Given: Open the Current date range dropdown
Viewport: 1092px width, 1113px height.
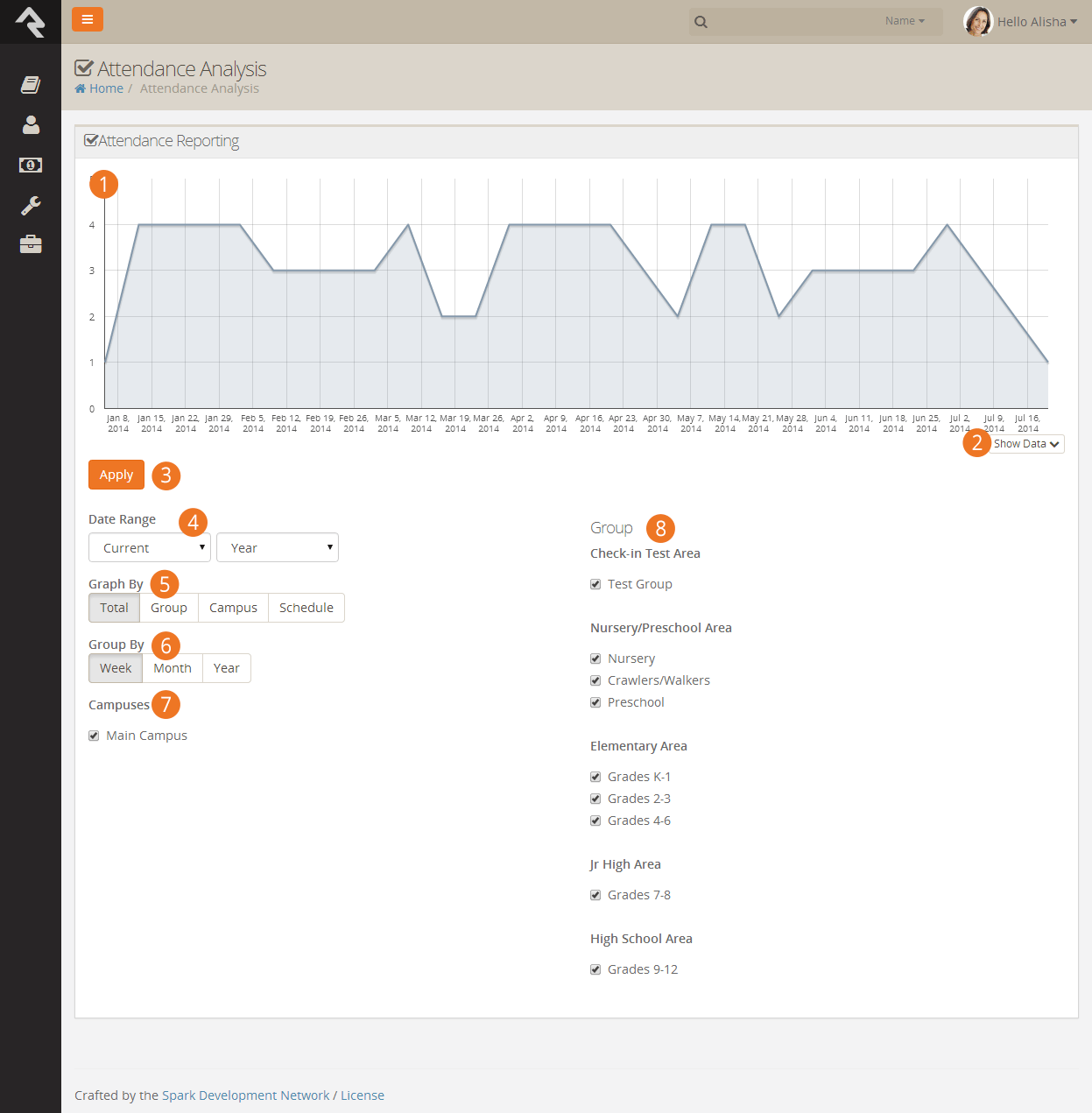Looking at the screenshot, I should tap(150, 547).
